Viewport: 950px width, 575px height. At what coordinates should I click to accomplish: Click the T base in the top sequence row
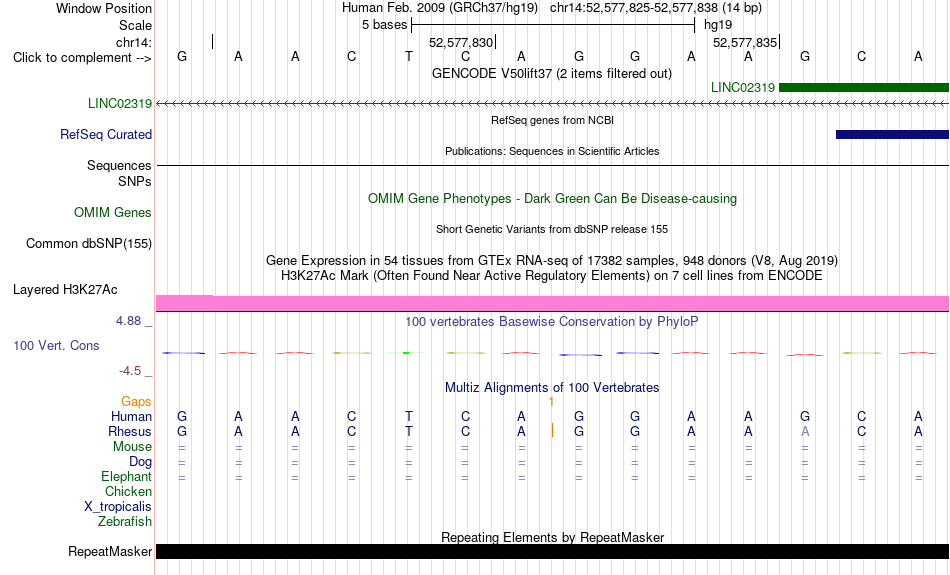[408, 56]
